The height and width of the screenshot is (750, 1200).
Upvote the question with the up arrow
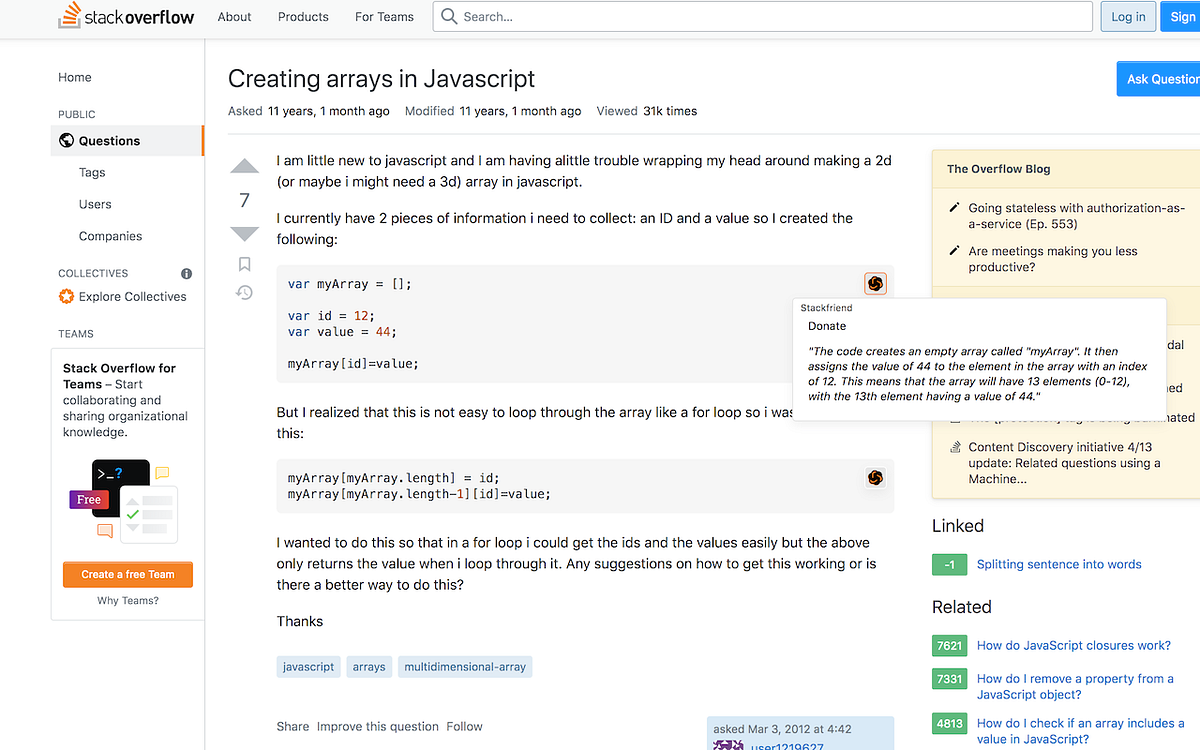click(244, 166)
